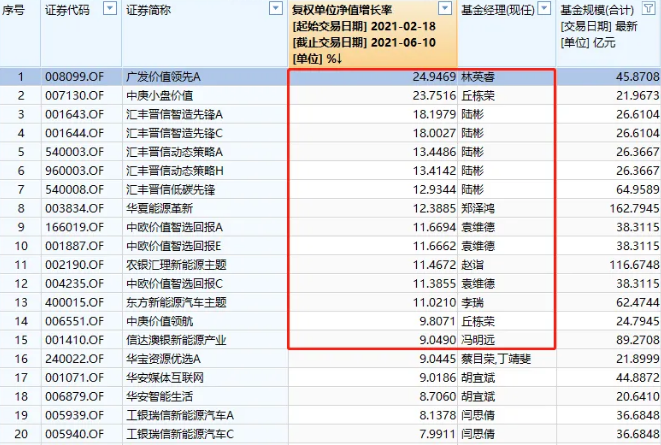Select fund name 中欧价值智选回报A
The height and width of the screenshot is (445, 661).
[x=175, y=227]
